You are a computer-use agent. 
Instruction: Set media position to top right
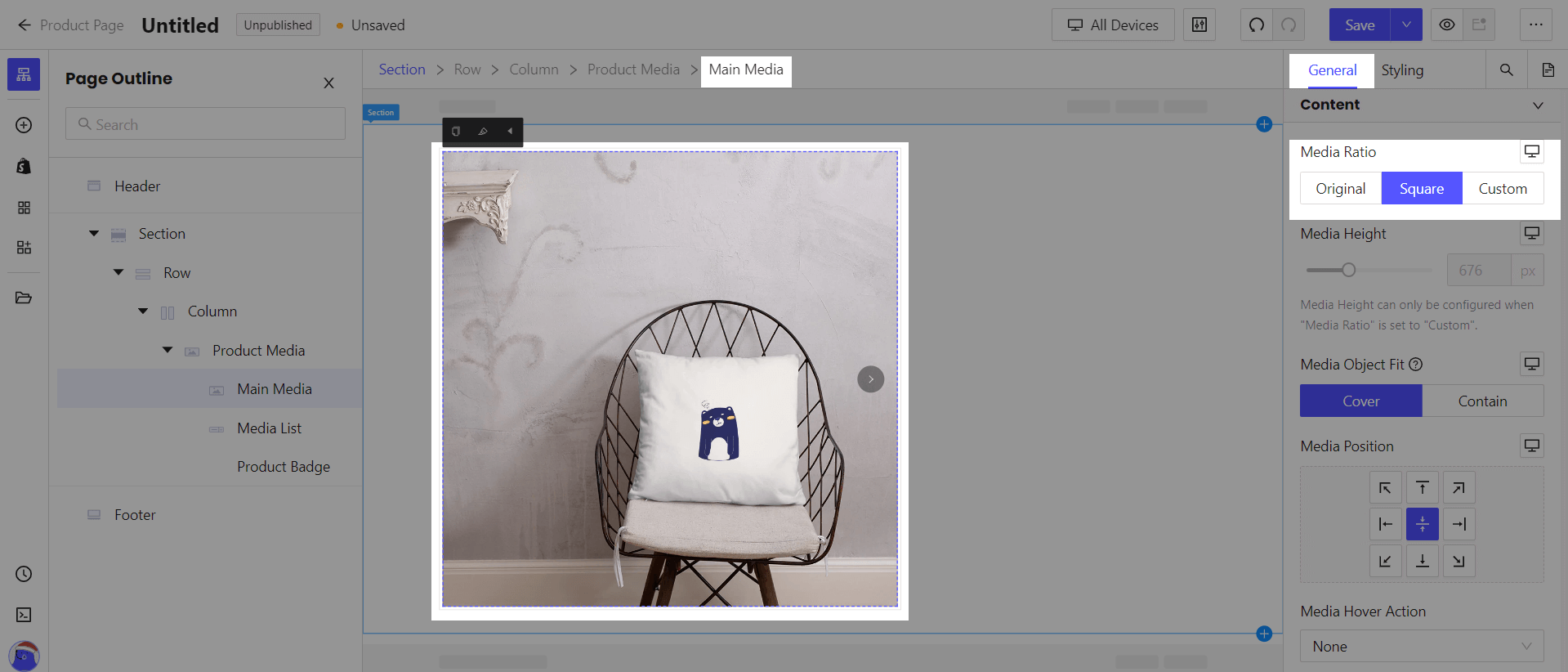coord(1459,488)
